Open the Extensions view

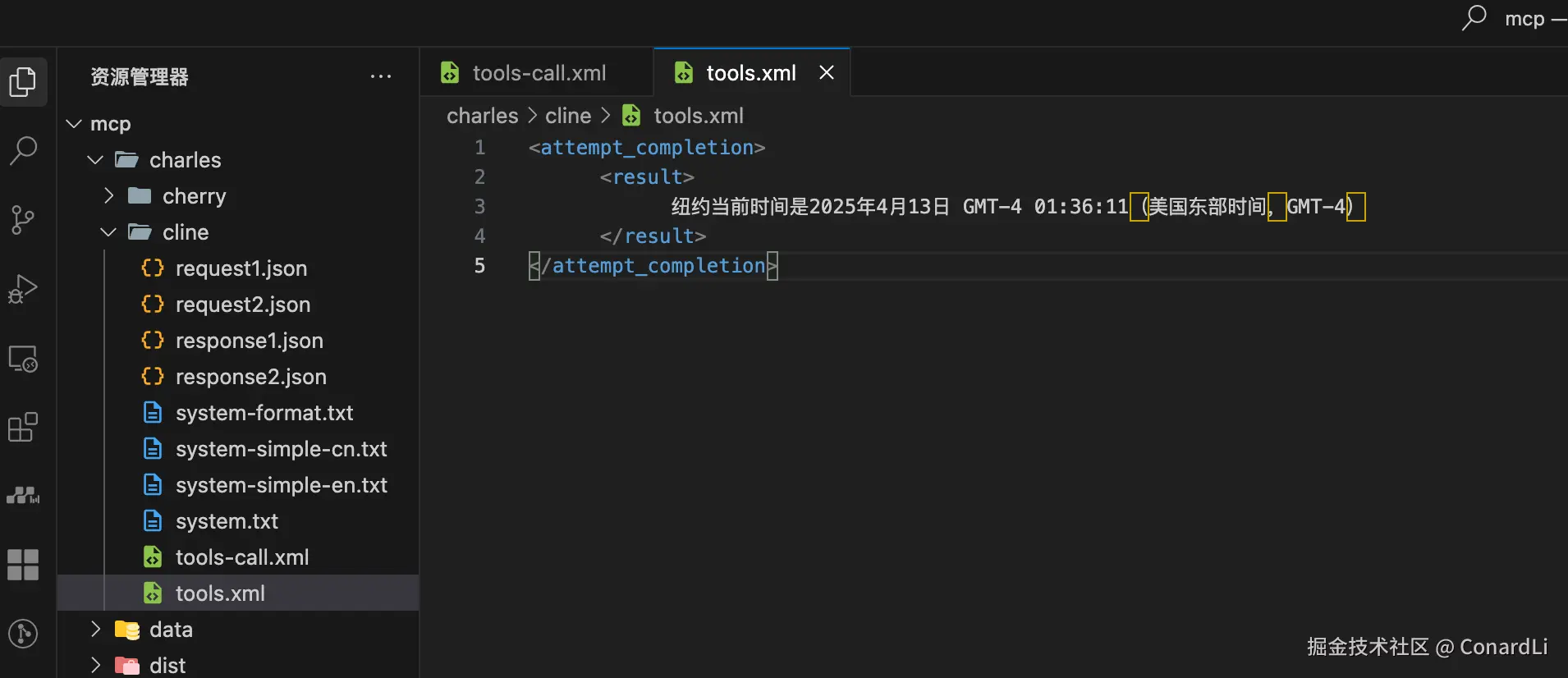coord(23,428)
